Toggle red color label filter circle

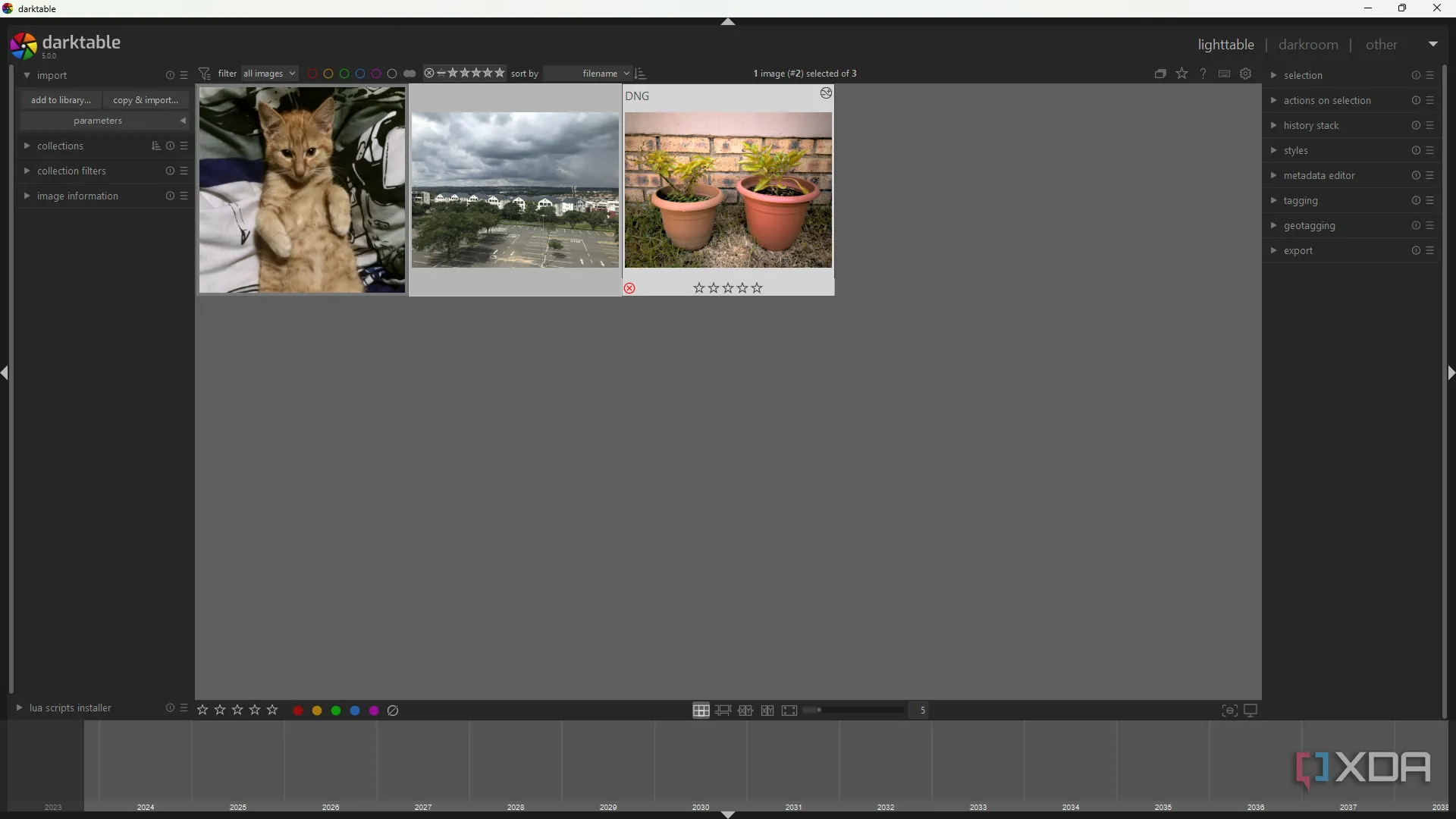pyautogui.click(x=312, y=74)
